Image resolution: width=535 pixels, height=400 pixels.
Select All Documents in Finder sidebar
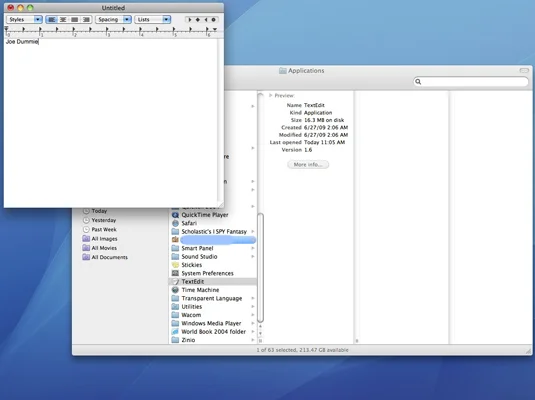coord(110,257)
